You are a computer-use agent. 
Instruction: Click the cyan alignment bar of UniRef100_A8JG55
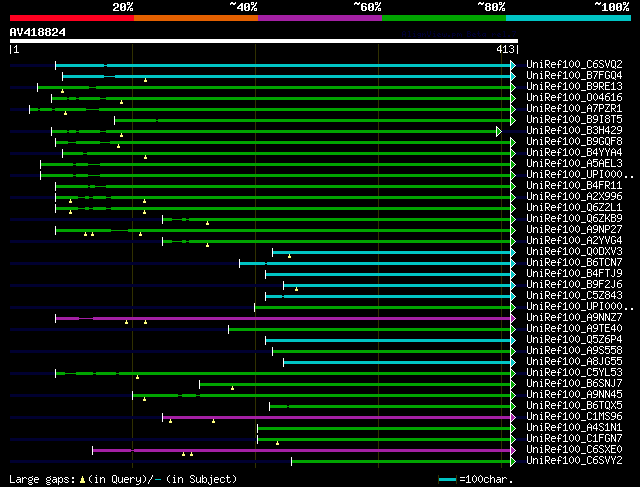coord(397,362)
